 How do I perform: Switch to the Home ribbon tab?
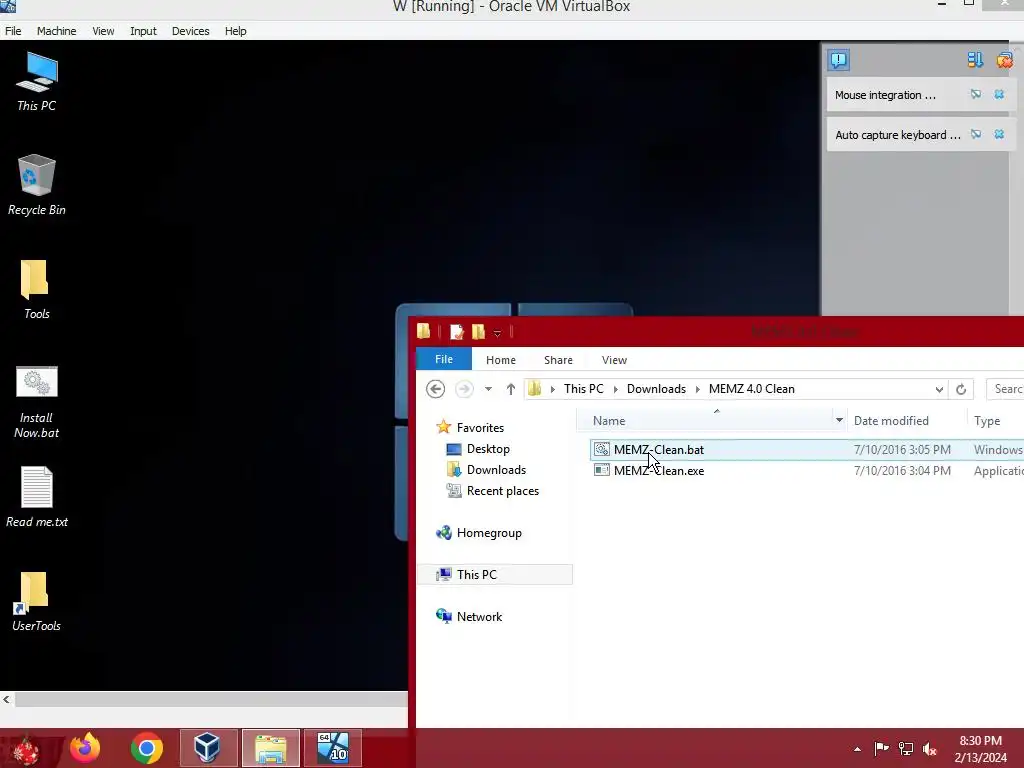coord(501,360)
